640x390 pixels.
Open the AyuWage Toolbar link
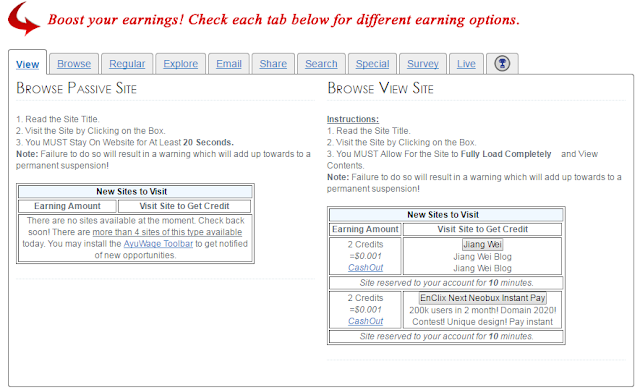pyautogui.click(x=158, y=244)
